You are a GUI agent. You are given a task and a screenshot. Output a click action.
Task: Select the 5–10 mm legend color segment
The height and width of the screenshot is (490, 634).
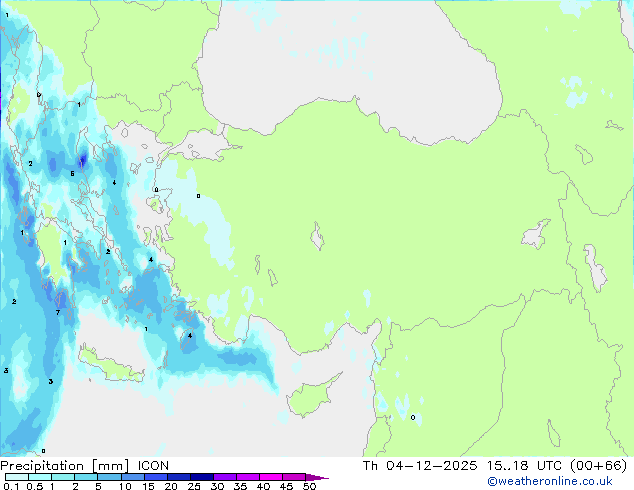pyautogui.click(x=109, y=477)
